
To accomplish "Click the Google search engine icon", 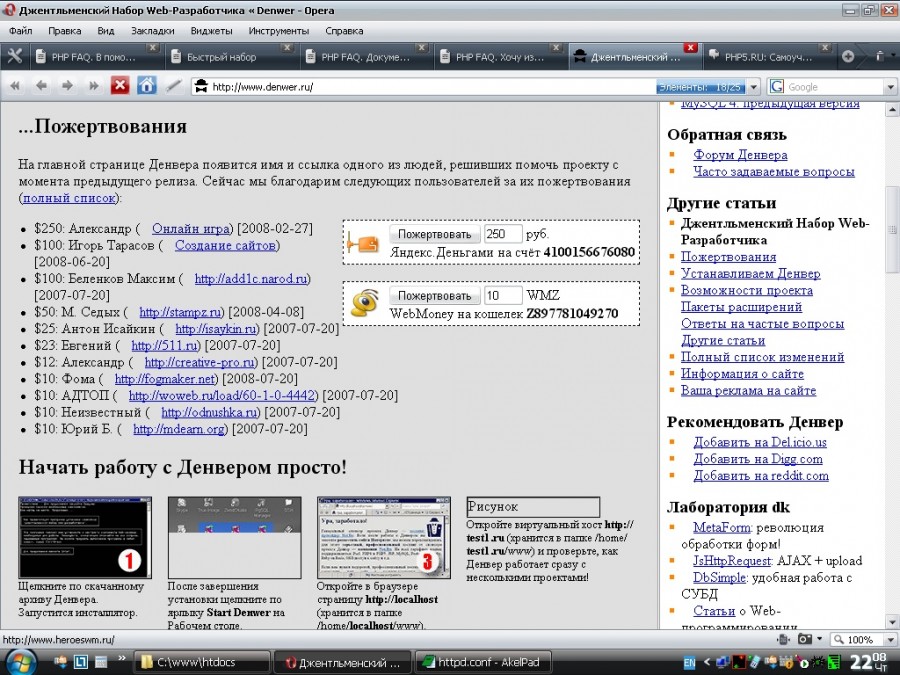I will pos(777,87).
